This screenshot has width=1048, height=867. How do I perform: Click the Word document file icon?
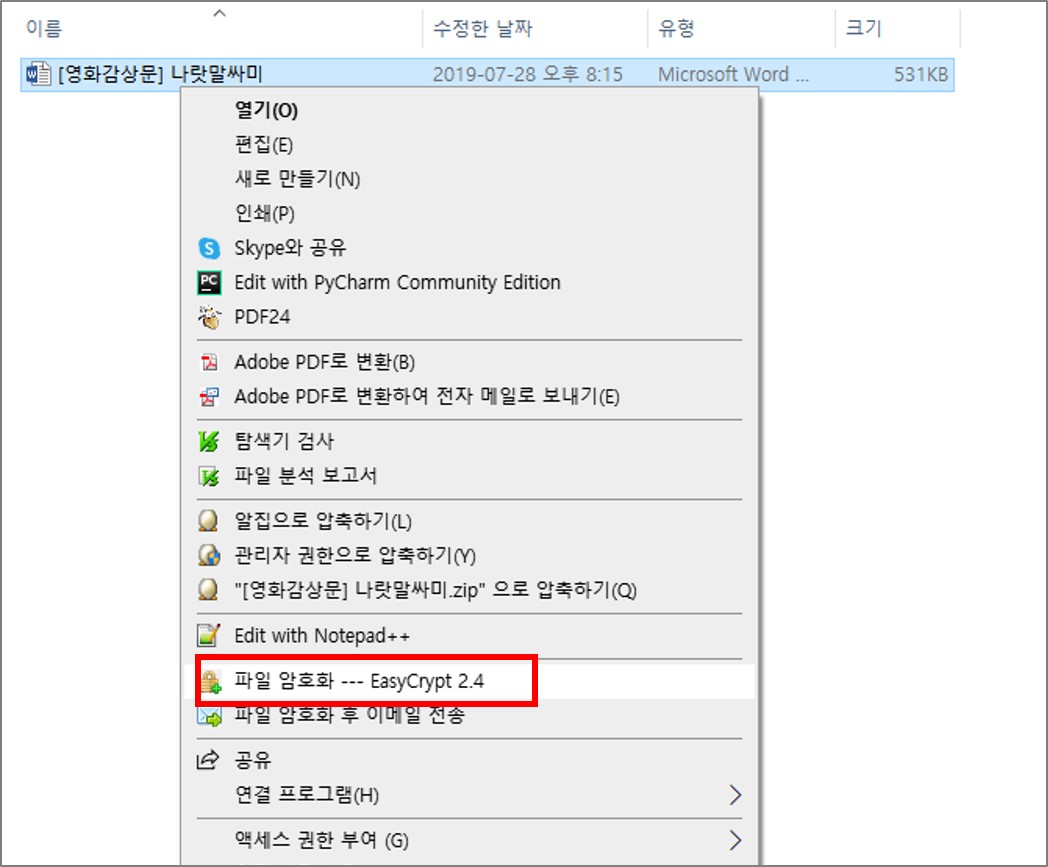click(38, 74)
